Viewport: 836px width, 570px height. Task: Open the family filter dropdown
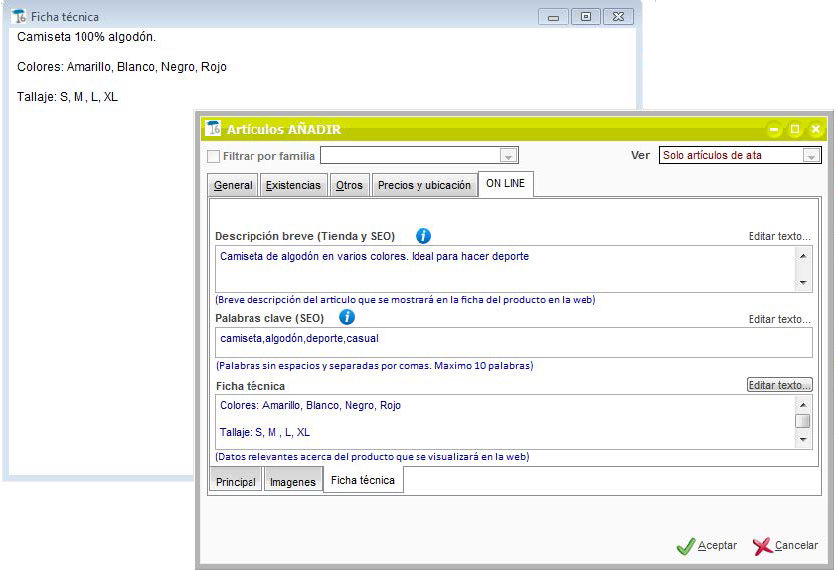pyautogui.click(x=509, y=156)
